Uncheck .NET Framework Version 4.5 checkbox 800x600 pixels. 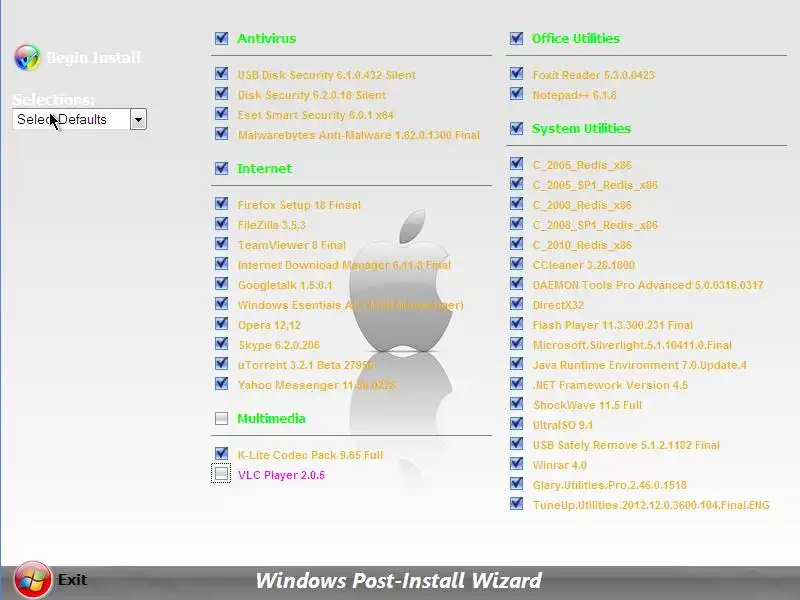tap(516, 384)
